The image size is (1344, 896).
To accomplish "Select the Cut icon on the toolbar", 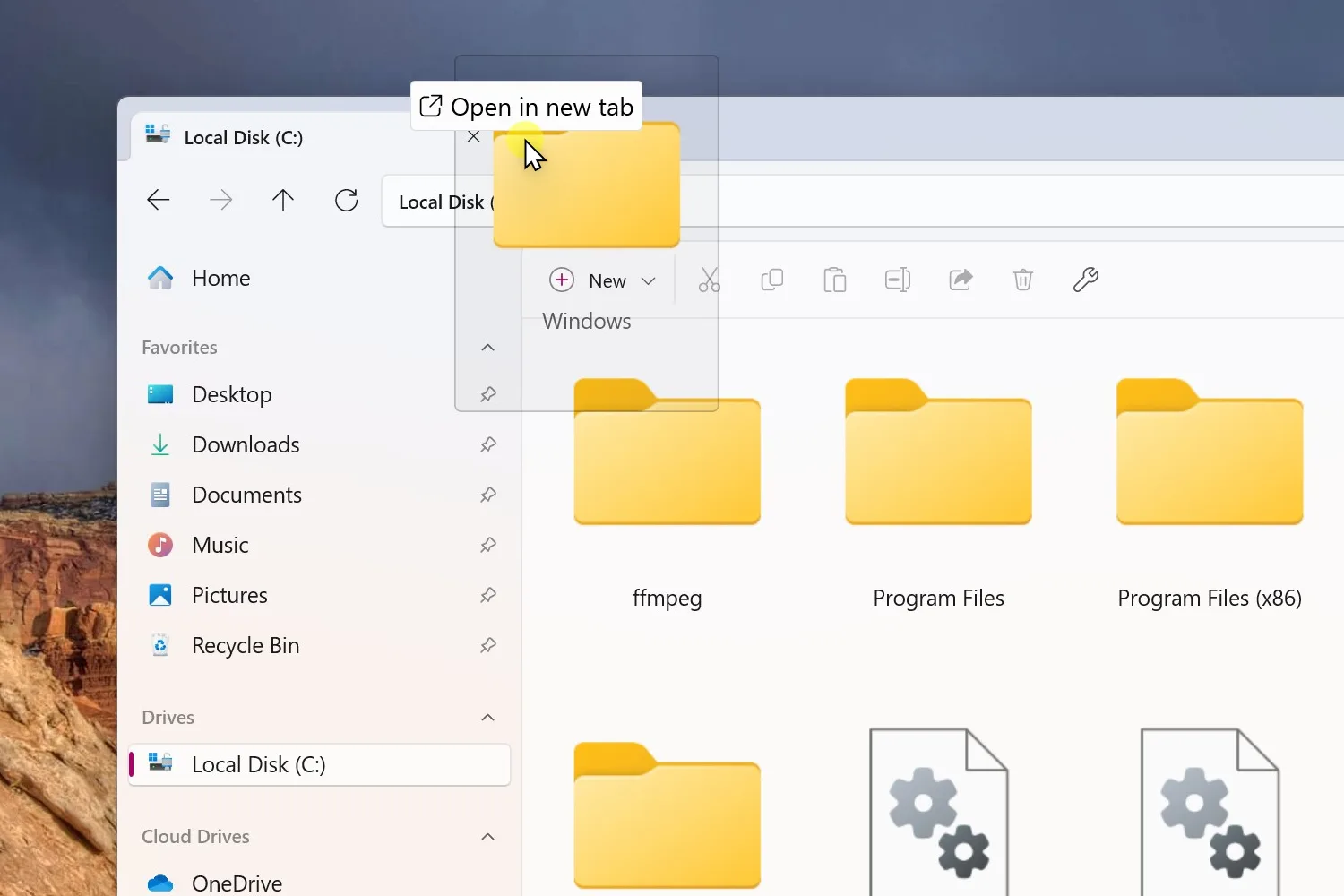I will coord(709,280).
